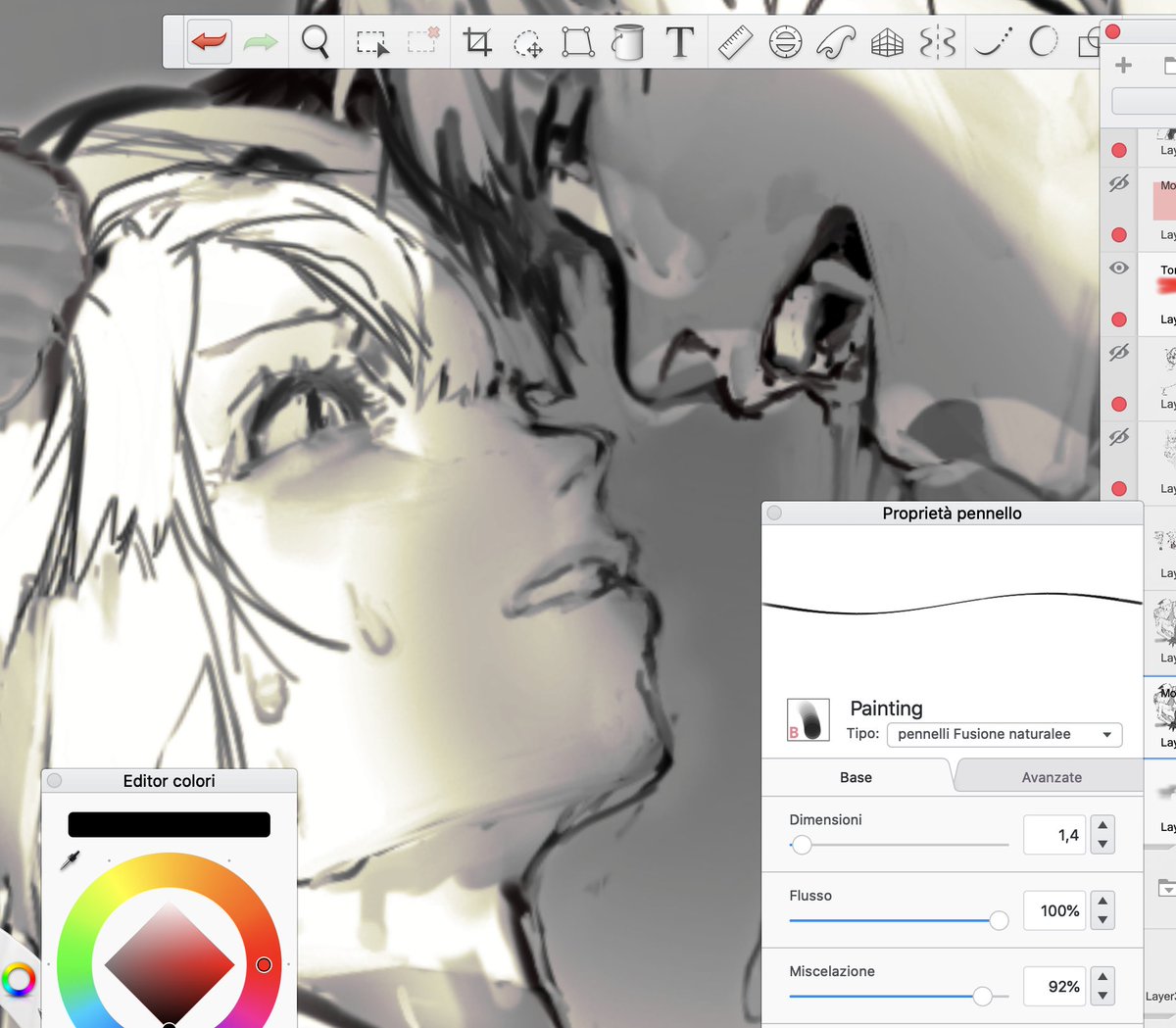Show the hidden pink thumbnail layer
1176x1028 pixels.
[1119, 183]
